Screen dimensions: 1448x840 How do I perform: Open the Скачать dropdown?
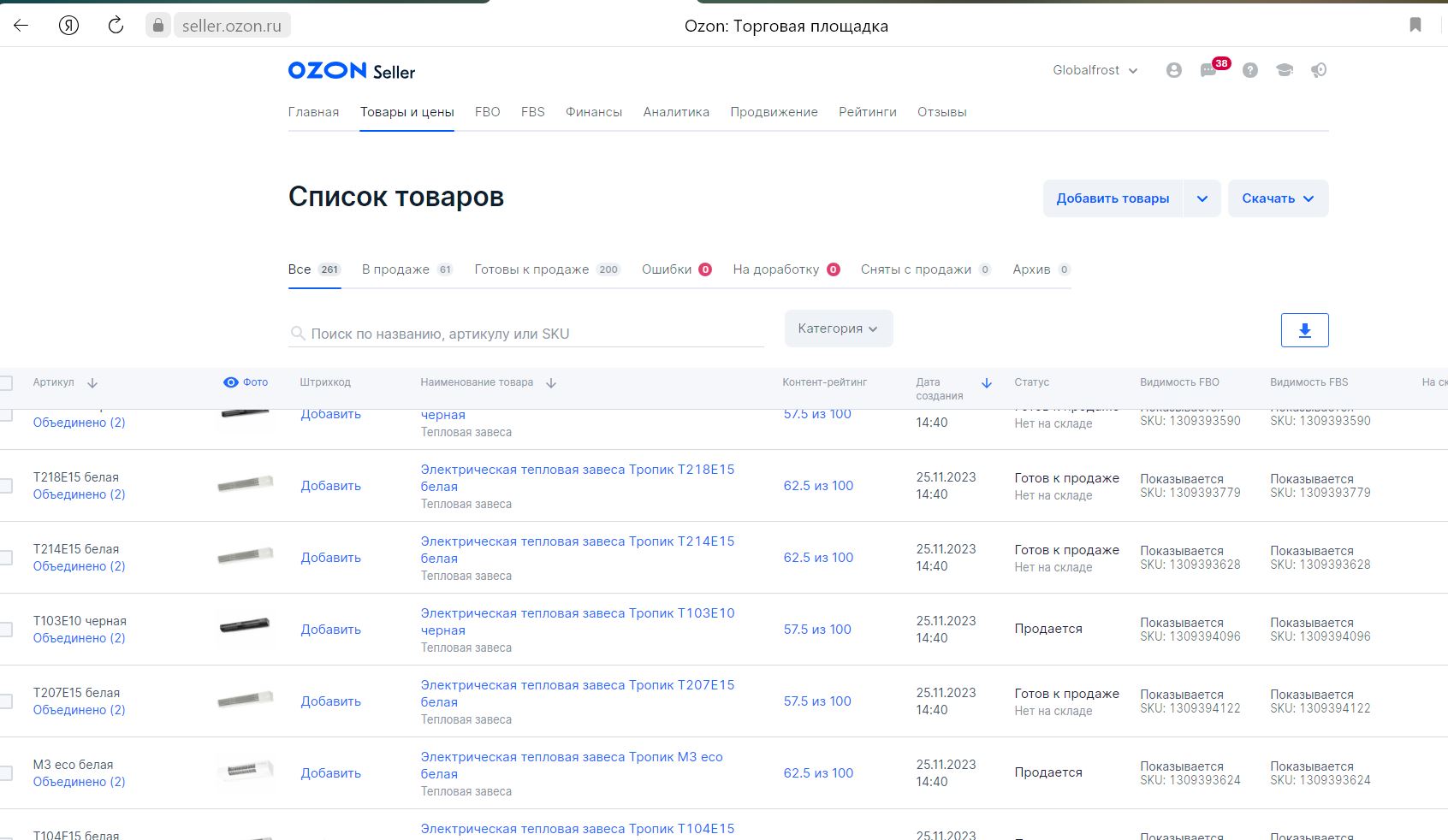1278,198
